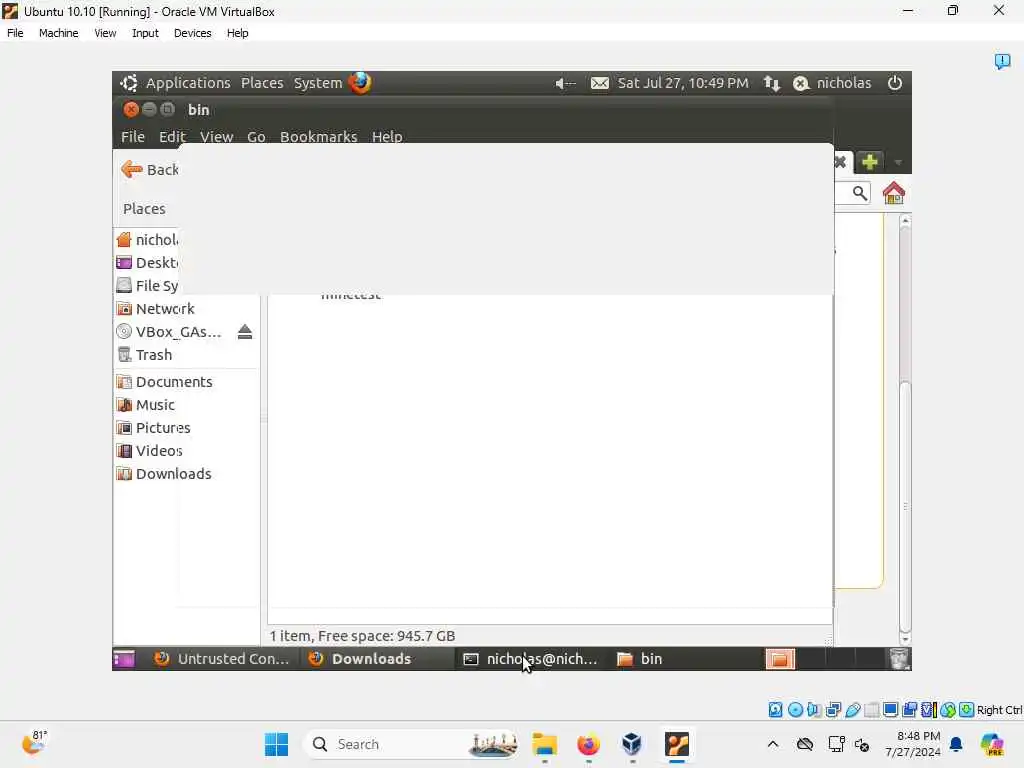Click the status bar text '1 item, Free space'
The width and height of the screenshot is (1024, 768).
[362, 635]
